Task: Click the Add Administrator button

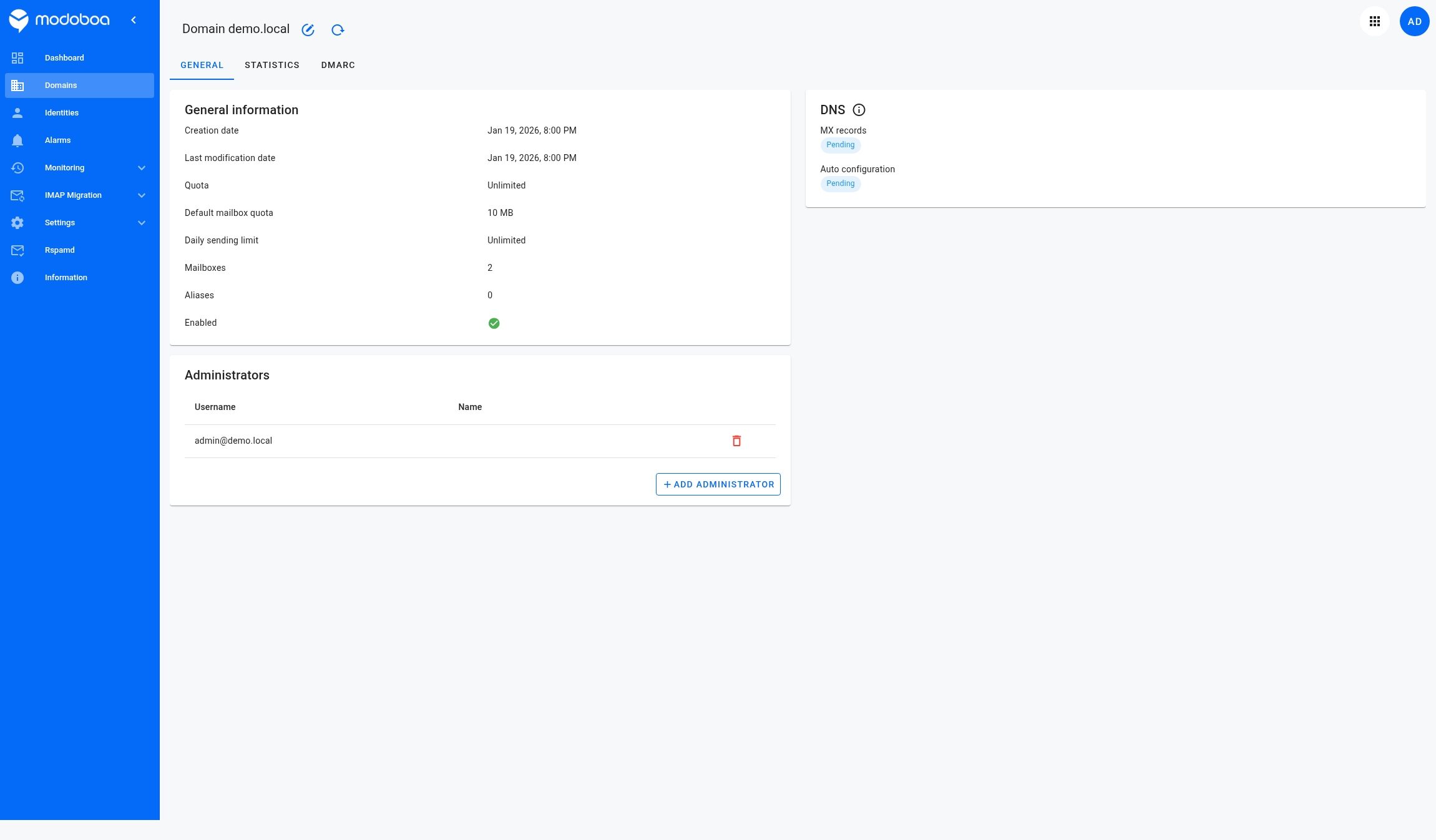Action: (718, 484)
